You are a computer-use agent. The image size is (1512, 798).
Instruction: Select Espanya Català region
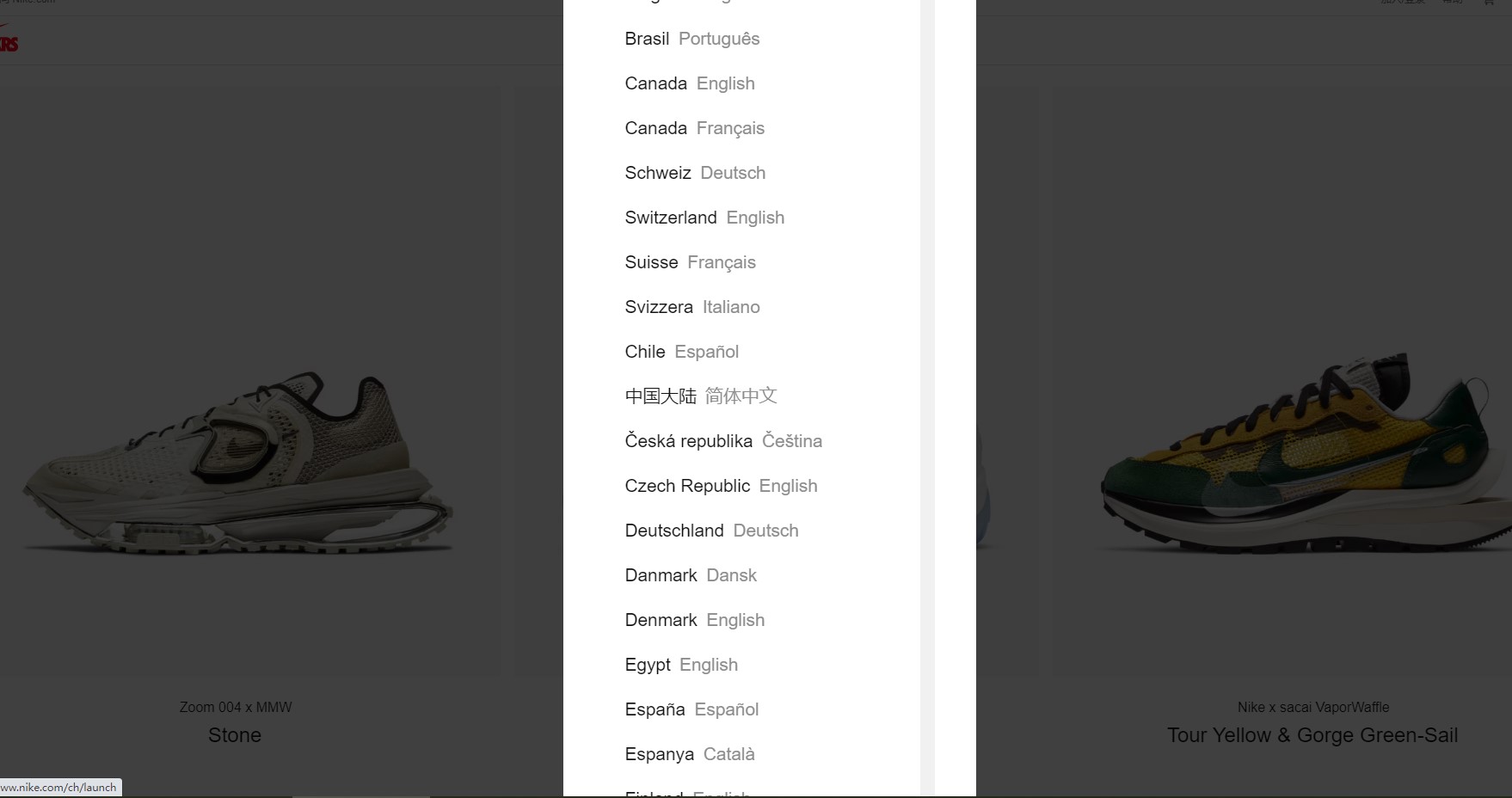pos(690,754)
